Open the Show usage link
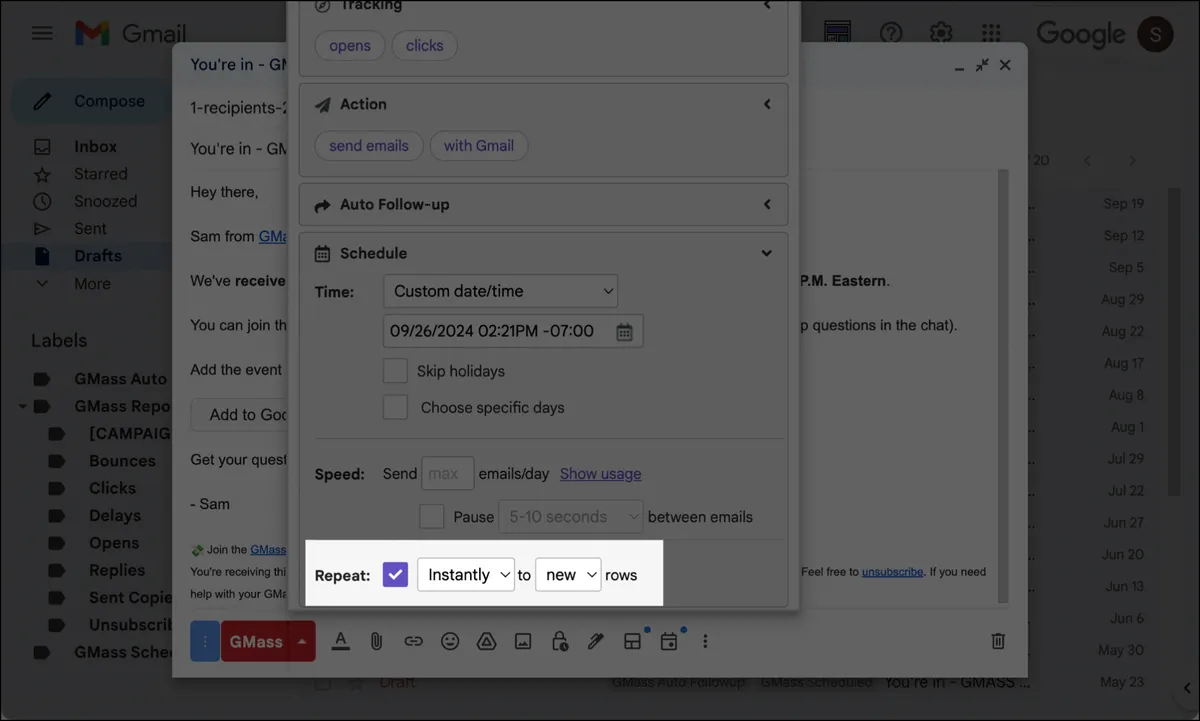This screenshot has width=1200, height=721. (601, 474)
